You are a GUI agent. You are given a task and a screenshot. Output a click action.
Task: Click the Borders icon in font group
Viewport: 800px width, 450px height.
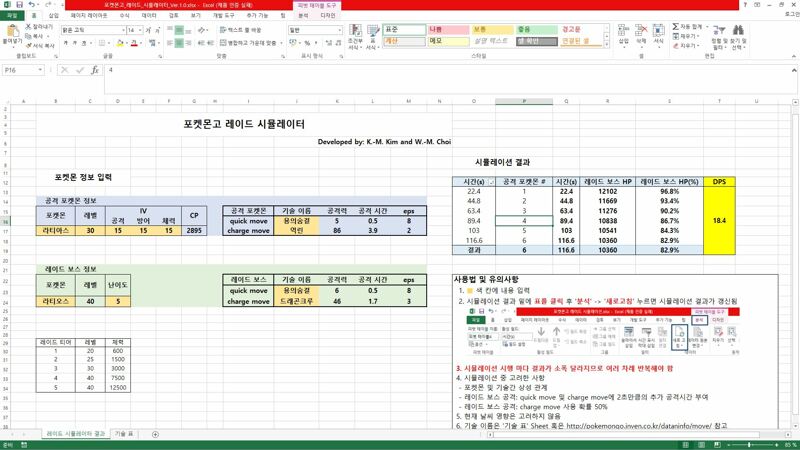click(x=102, y=43)
